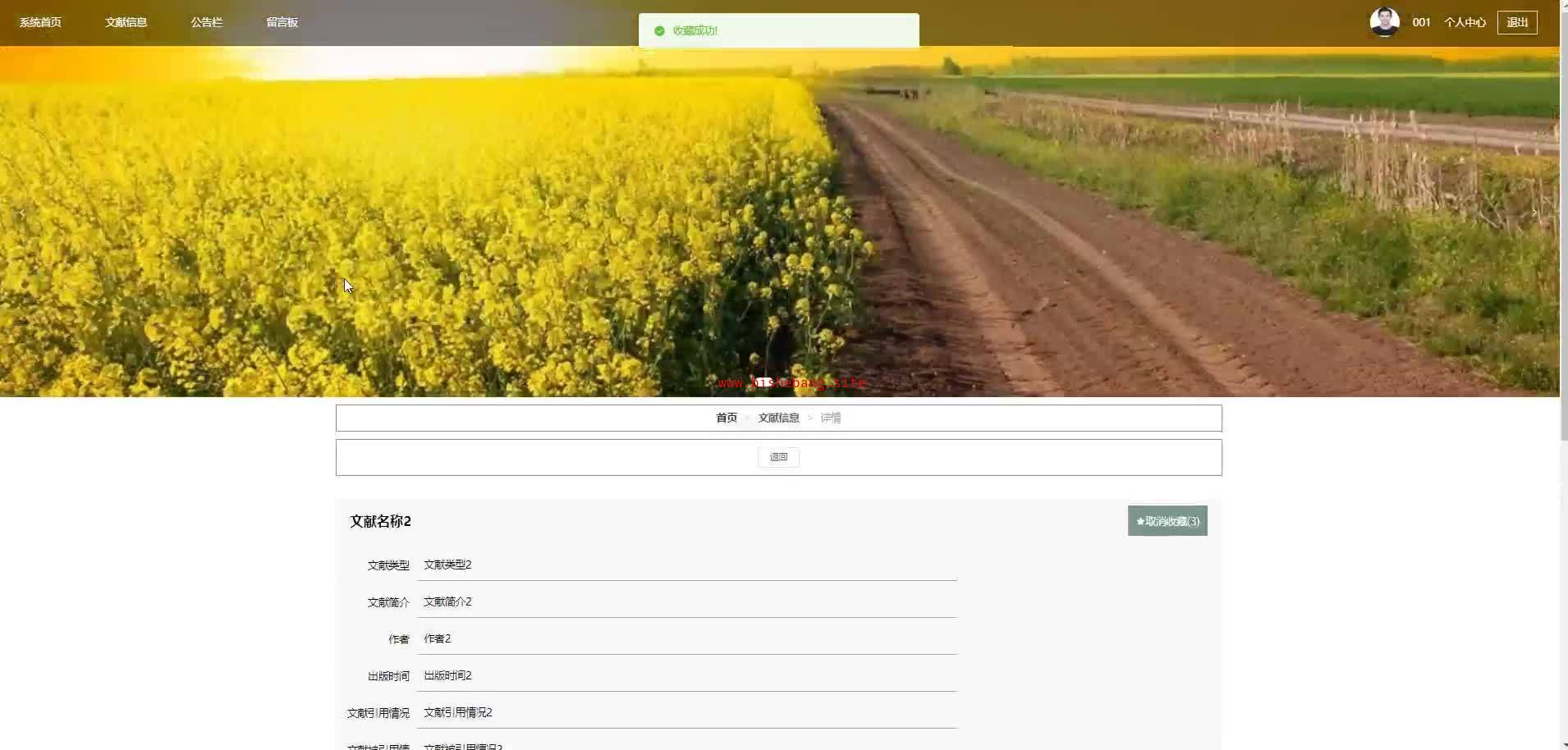The image size is (1568, 750).
Task: Show the previous banner slide with the left arrow
Action: 22,213
